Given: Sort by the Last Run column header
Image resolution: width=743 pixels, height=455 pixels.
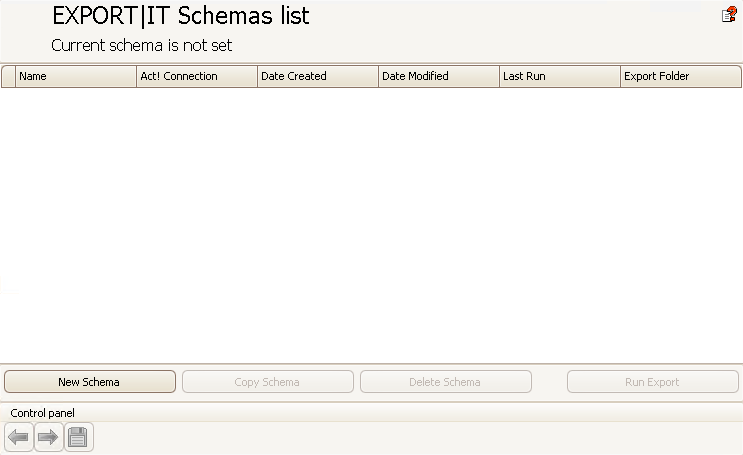Looking at the screenshot, I should (560, 76).
